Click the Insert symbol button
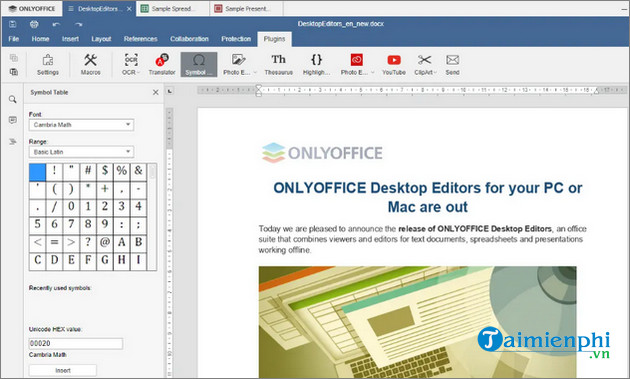 63,371
